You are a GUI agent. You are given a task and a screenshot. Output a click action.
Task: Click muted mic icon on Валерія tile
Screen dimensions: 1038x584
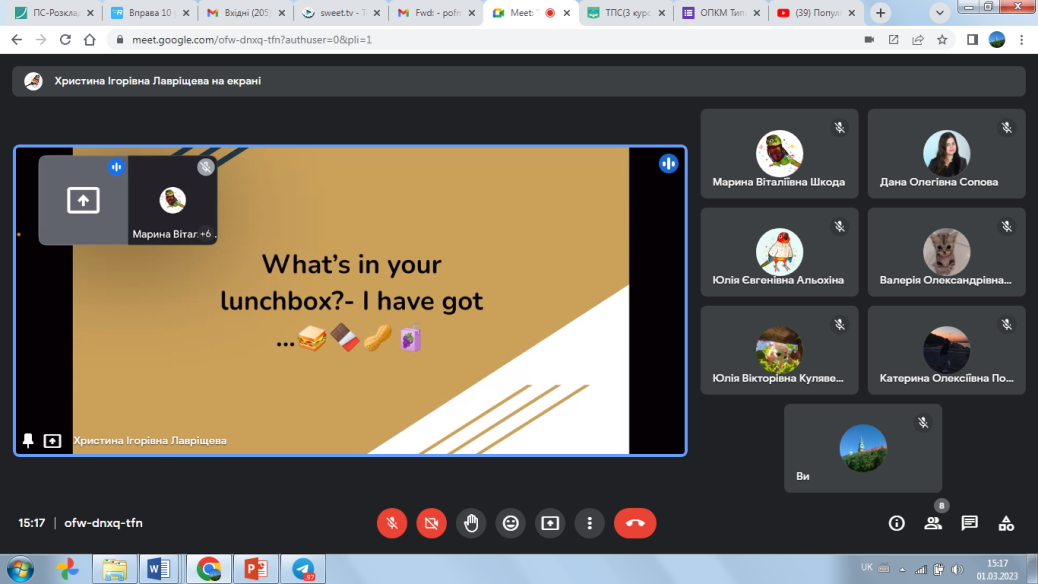(1007, 226)
